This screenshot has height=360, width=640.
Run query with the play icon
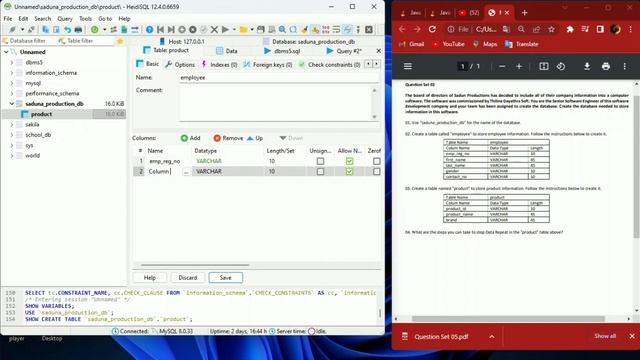pos(225,29)
